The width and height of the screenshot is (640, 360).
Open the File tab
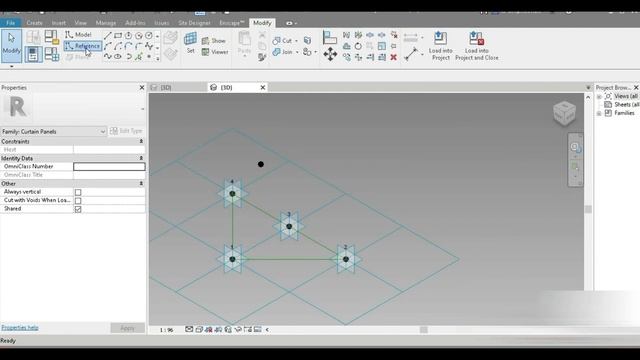[11, 23]
